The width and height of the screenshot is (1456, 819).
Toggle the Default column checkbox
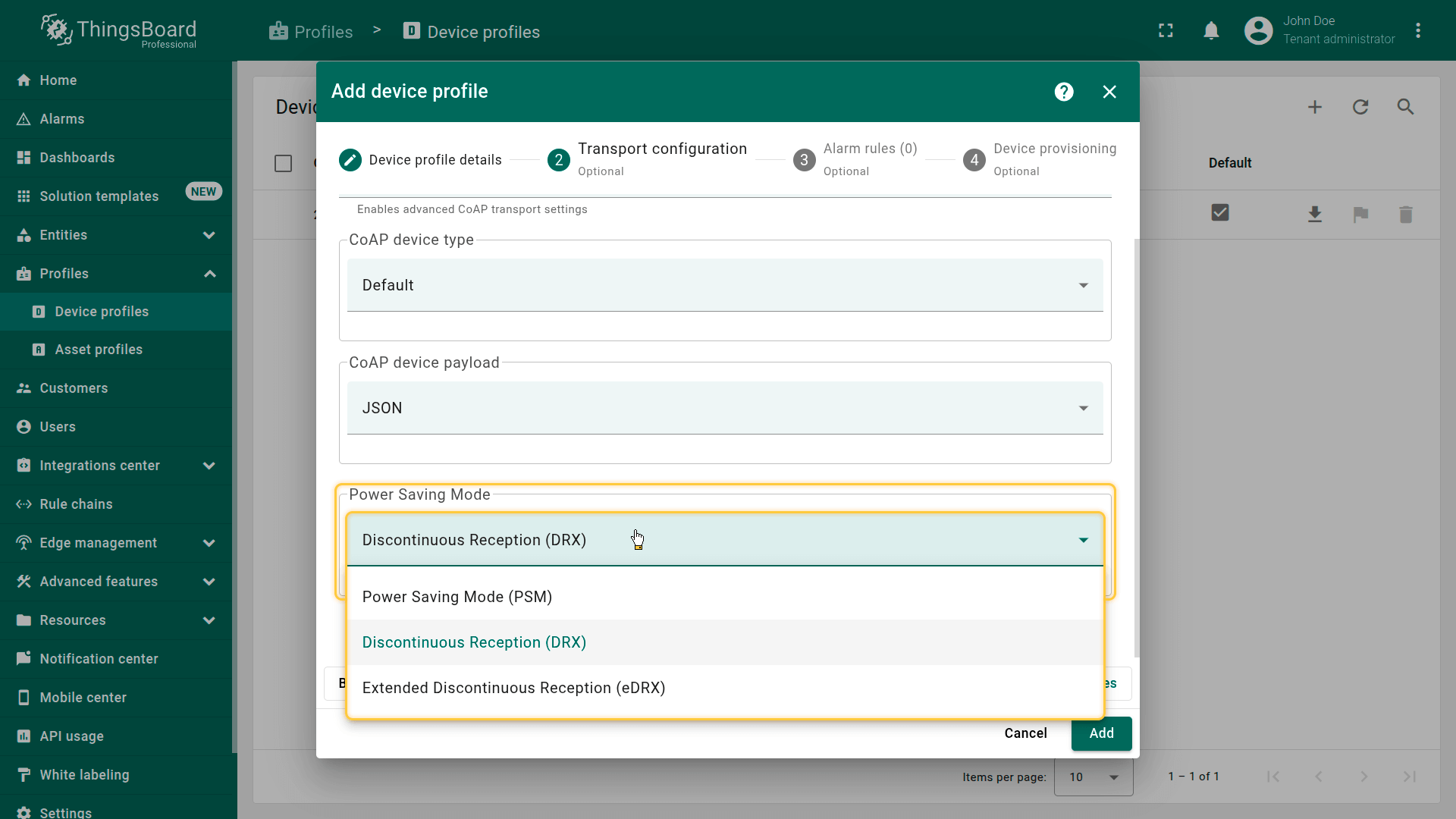coord(1220,213)
